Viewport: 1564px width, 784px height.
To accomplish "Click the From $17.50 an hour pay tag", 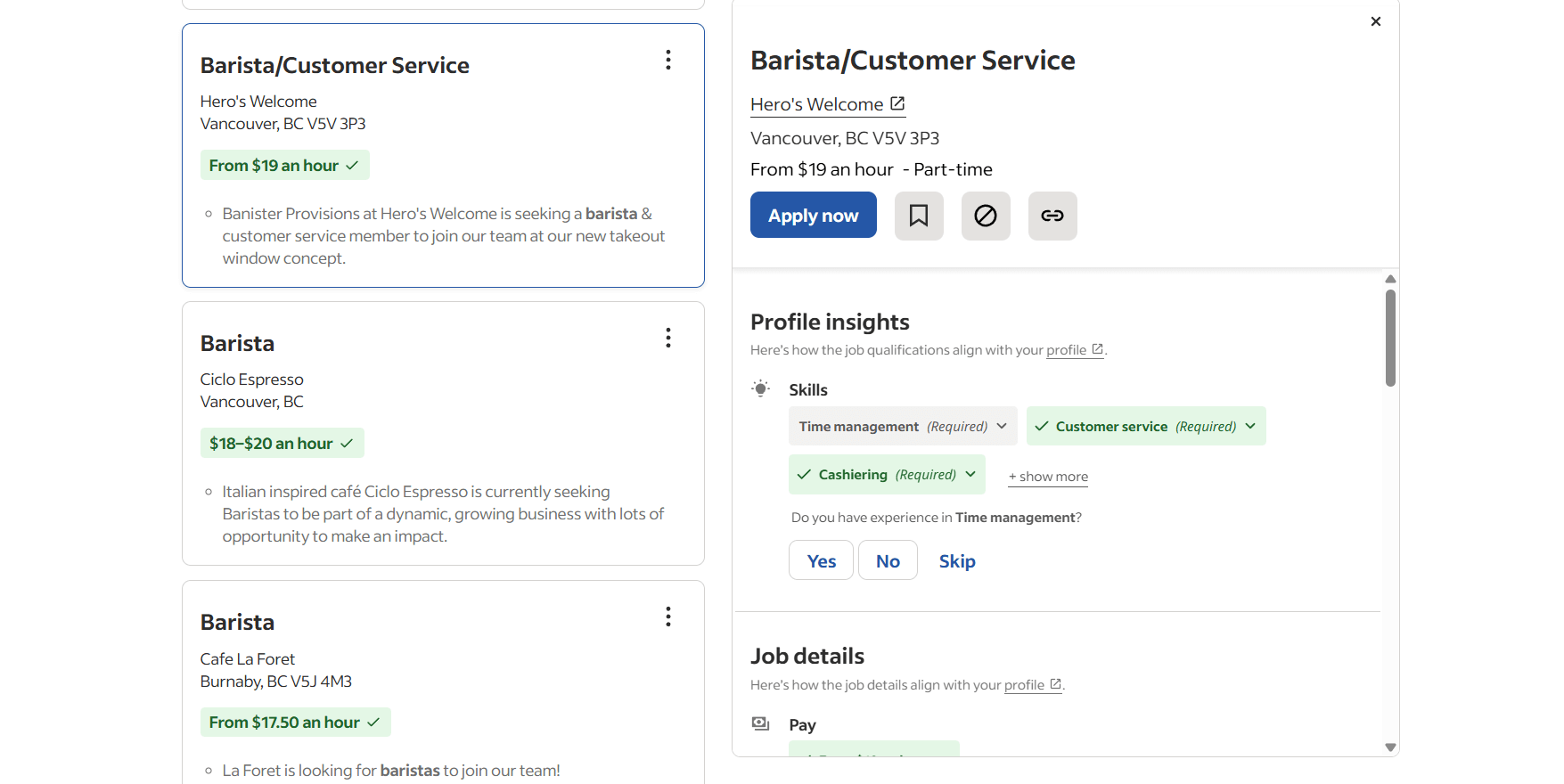I will (x=296, y=723).
